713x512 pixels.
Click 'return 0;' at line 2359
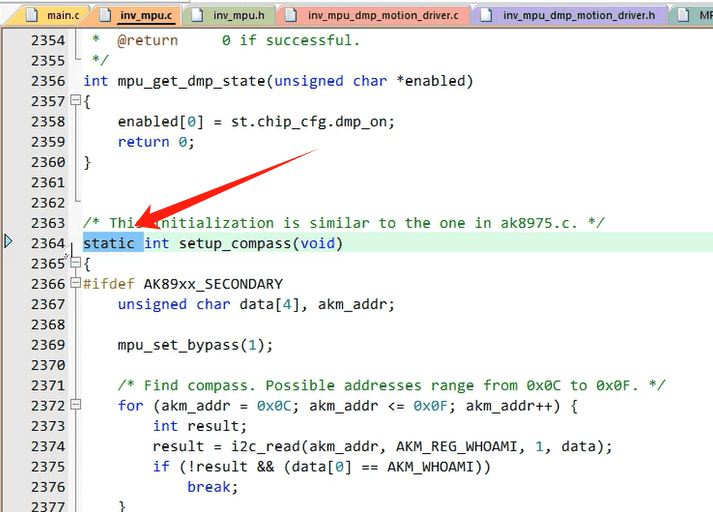156,142
